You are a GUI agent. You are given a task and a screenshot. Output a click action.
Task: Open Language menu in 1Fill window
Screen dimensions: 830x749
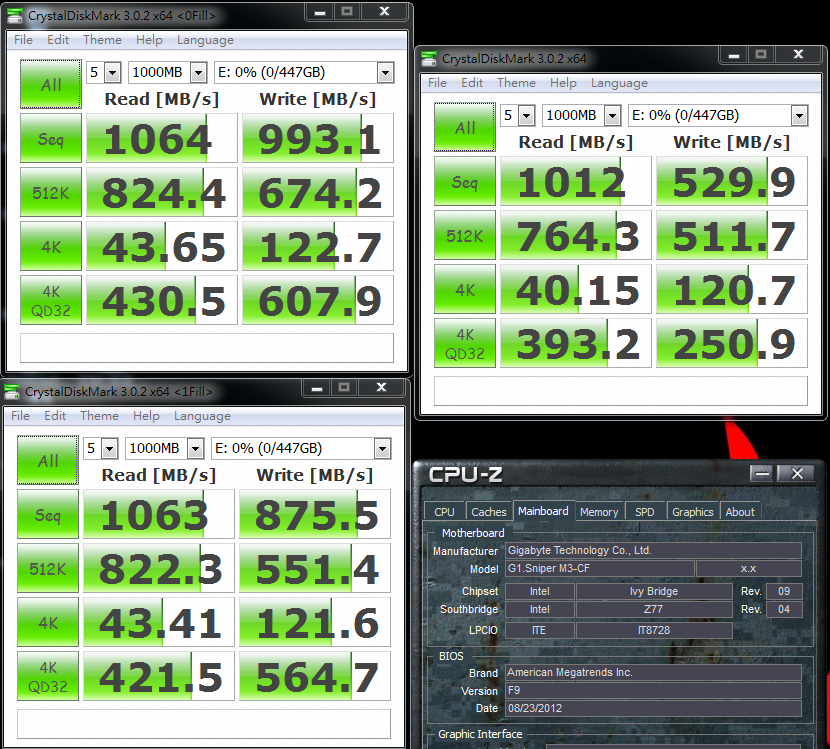point(202,416)
